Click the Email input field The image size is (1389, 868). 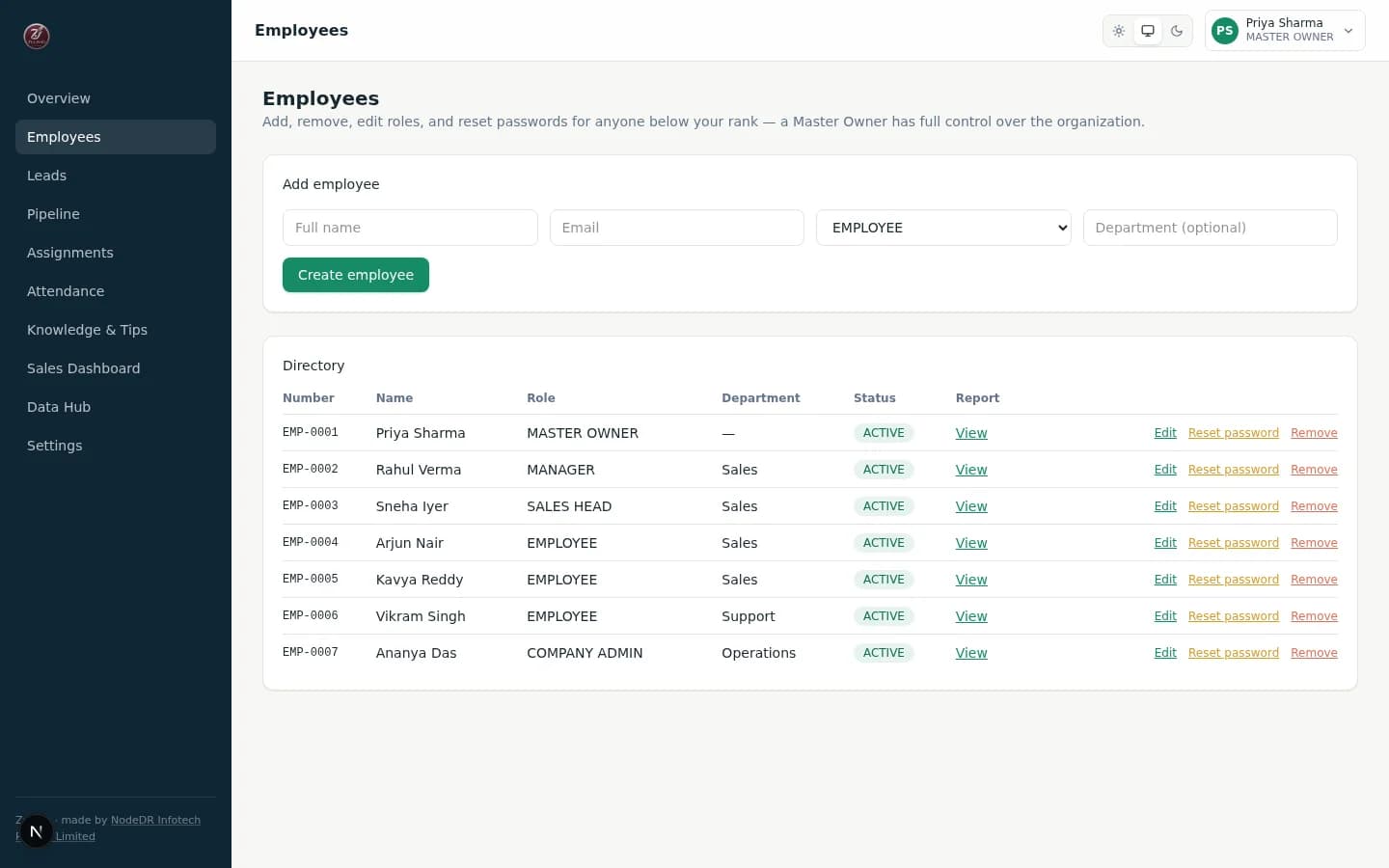[x=677, y=228]
